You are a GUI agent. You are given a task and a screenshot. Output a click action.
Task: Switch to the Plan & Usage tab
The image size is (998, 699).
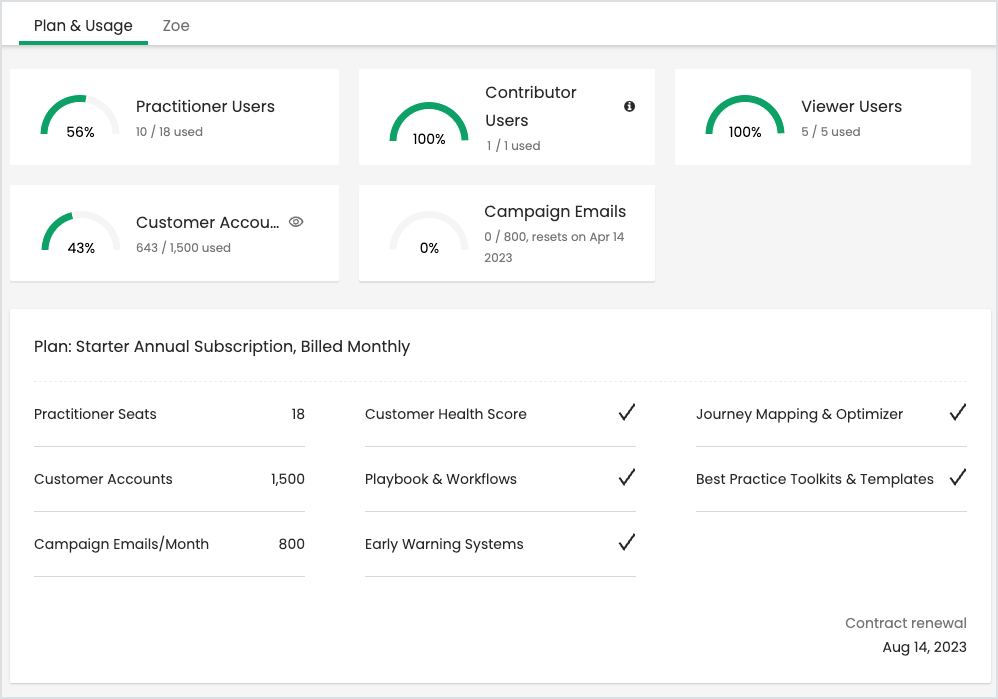83,25
